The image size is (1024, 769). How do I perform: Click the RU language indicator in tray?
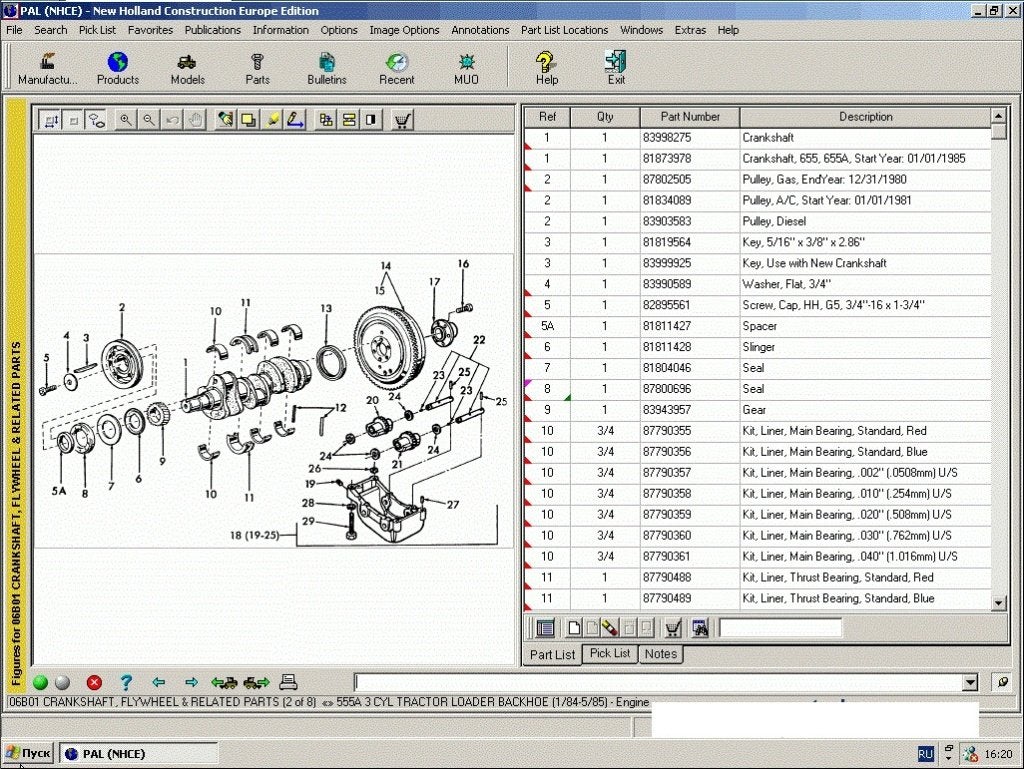(x=925, y=754)
